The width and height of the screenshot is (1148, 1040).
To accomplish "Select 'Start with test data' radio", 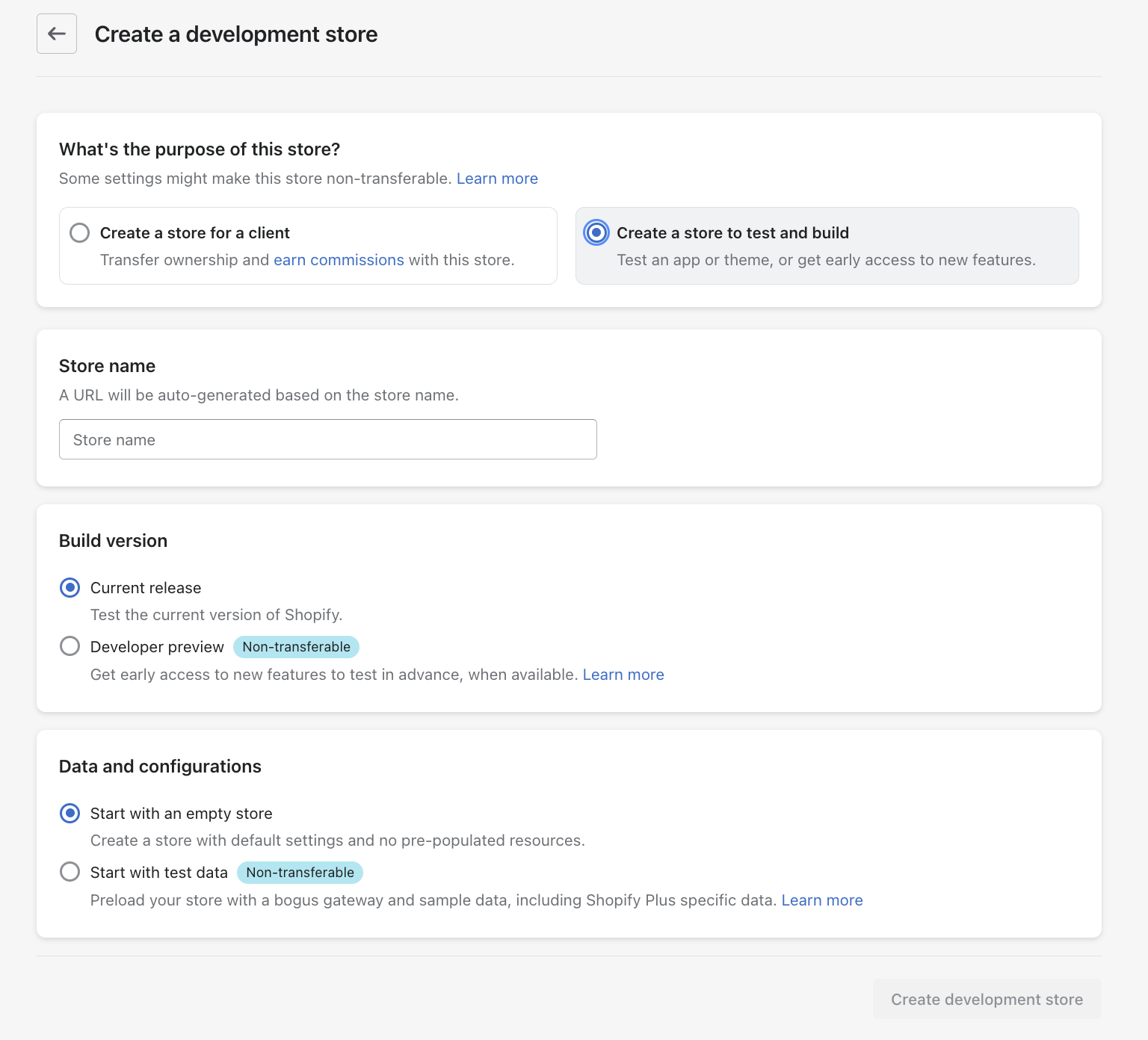I will (70, 872).
